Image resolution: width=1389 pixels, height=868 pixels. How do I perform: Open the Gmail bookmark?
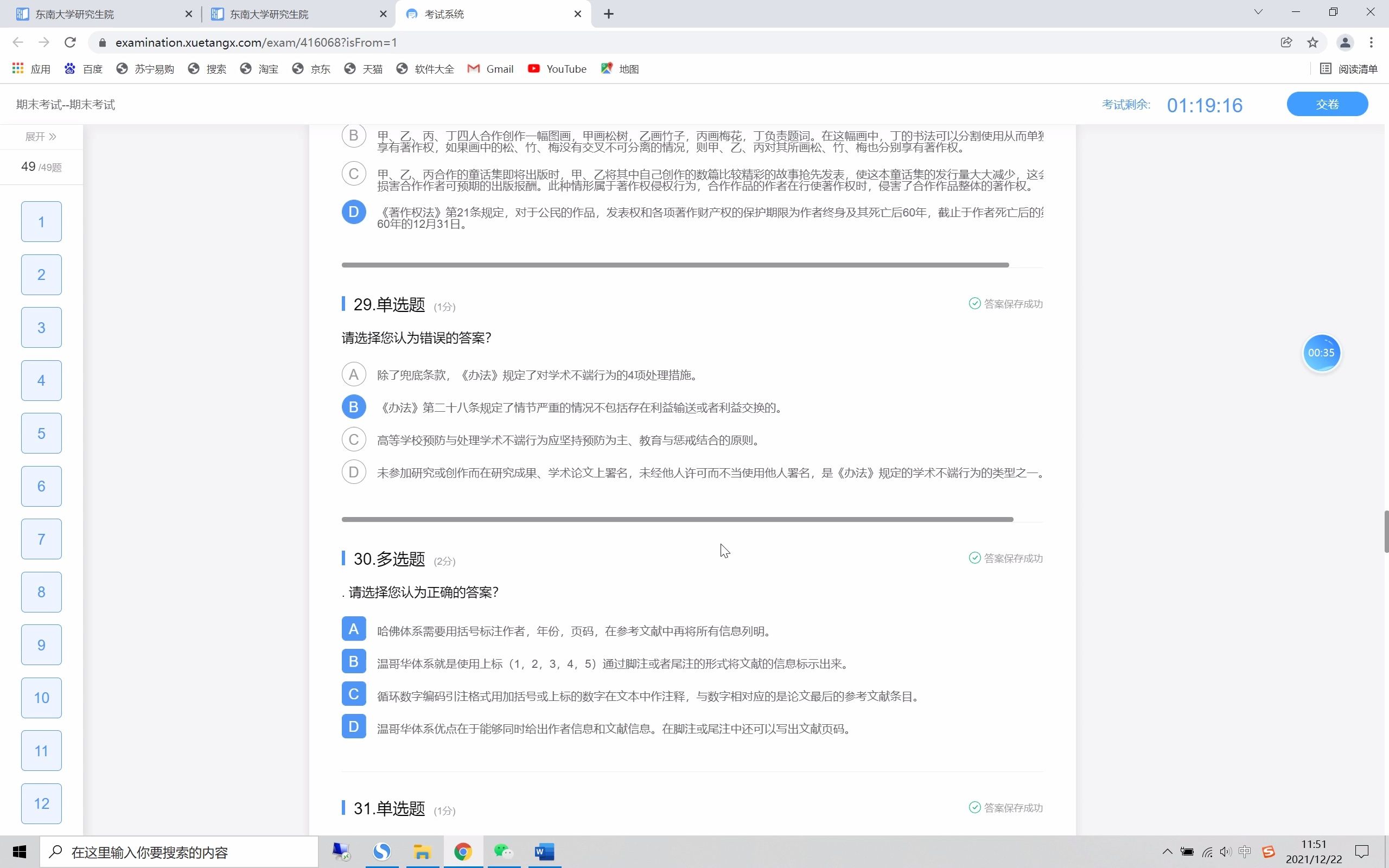(490, 69)
